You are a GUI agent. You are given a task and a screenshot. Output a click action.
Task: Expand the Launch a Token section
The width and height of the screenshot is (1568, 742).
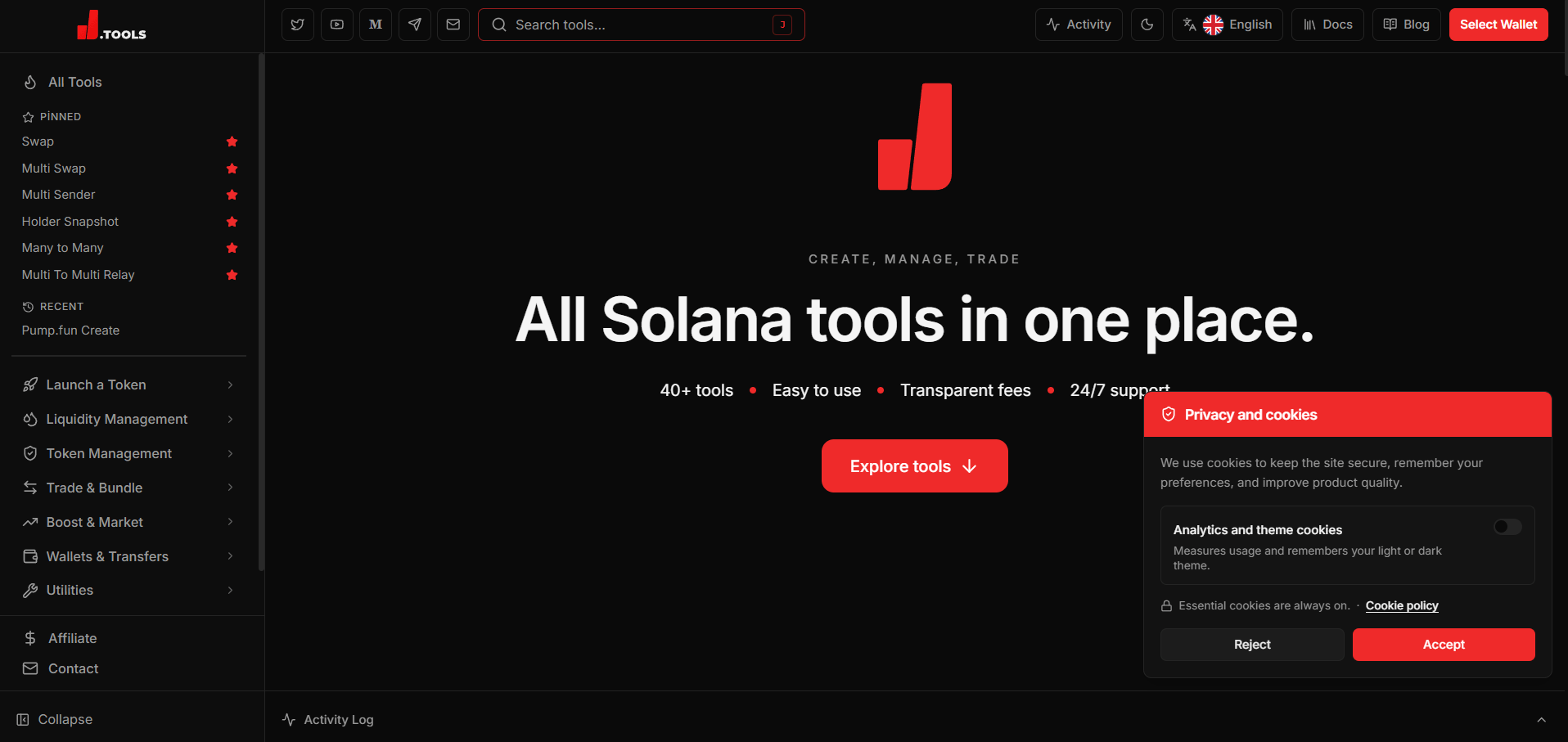[129, 384]
